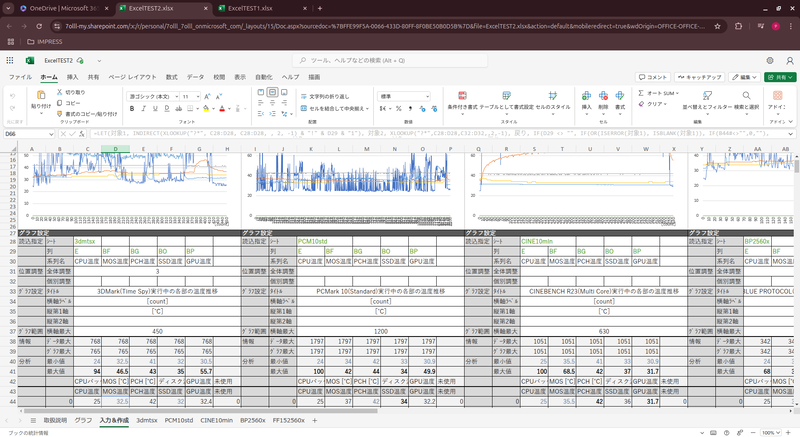
Task: Click the green Share (共有) button
Action: [780, 77]
